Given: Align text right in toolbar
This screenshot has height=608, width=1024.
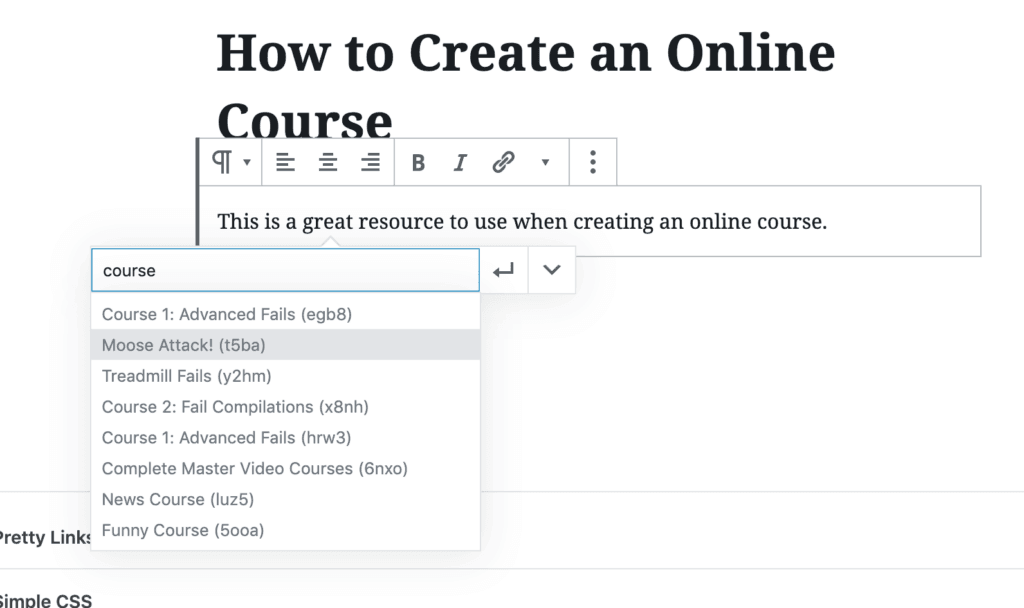Looking at the screenshot, I should pos(371,162).
